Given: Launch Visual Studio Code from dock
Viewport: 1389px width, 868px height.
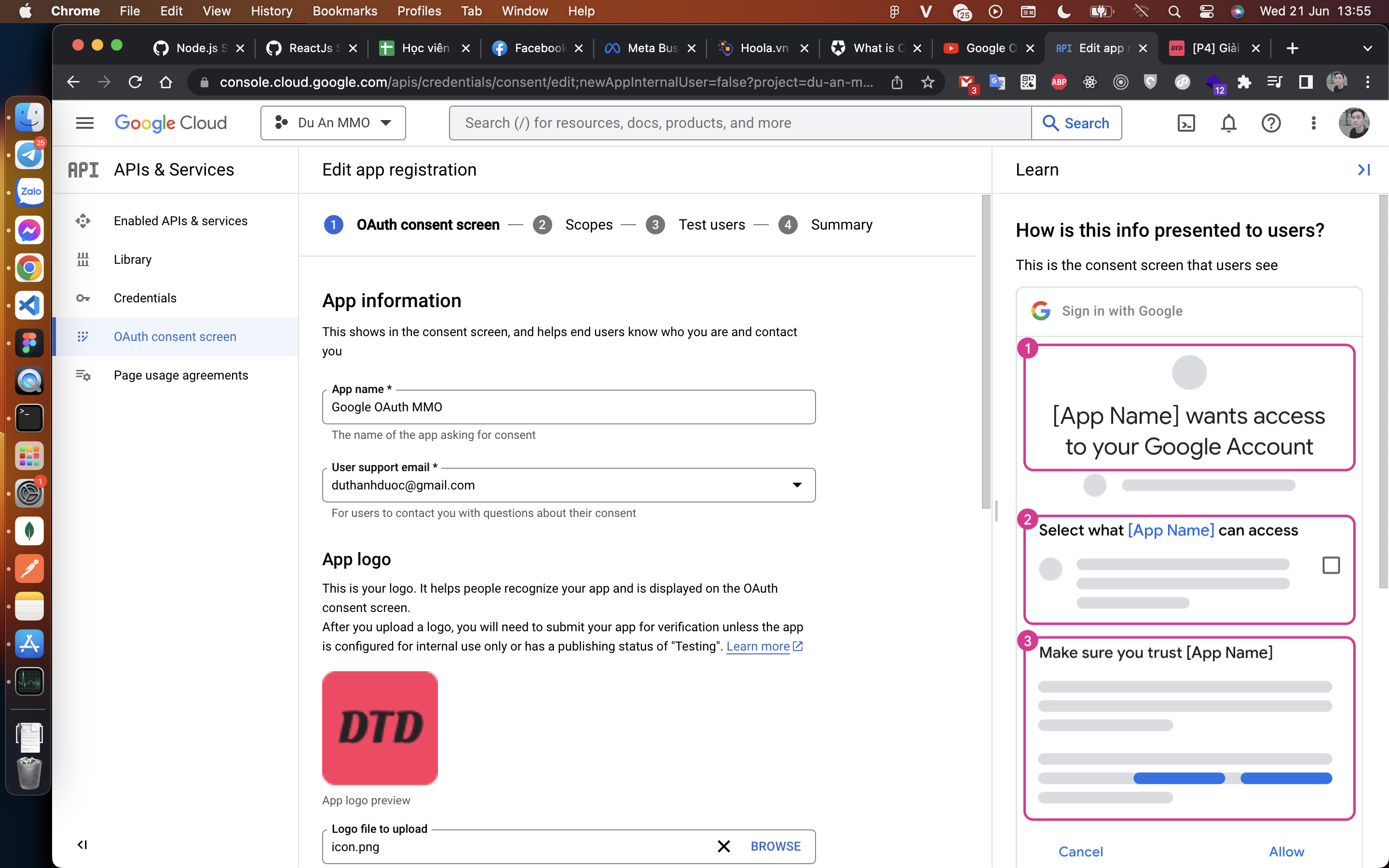Looking at the screenshot, I should pos(29,305).
